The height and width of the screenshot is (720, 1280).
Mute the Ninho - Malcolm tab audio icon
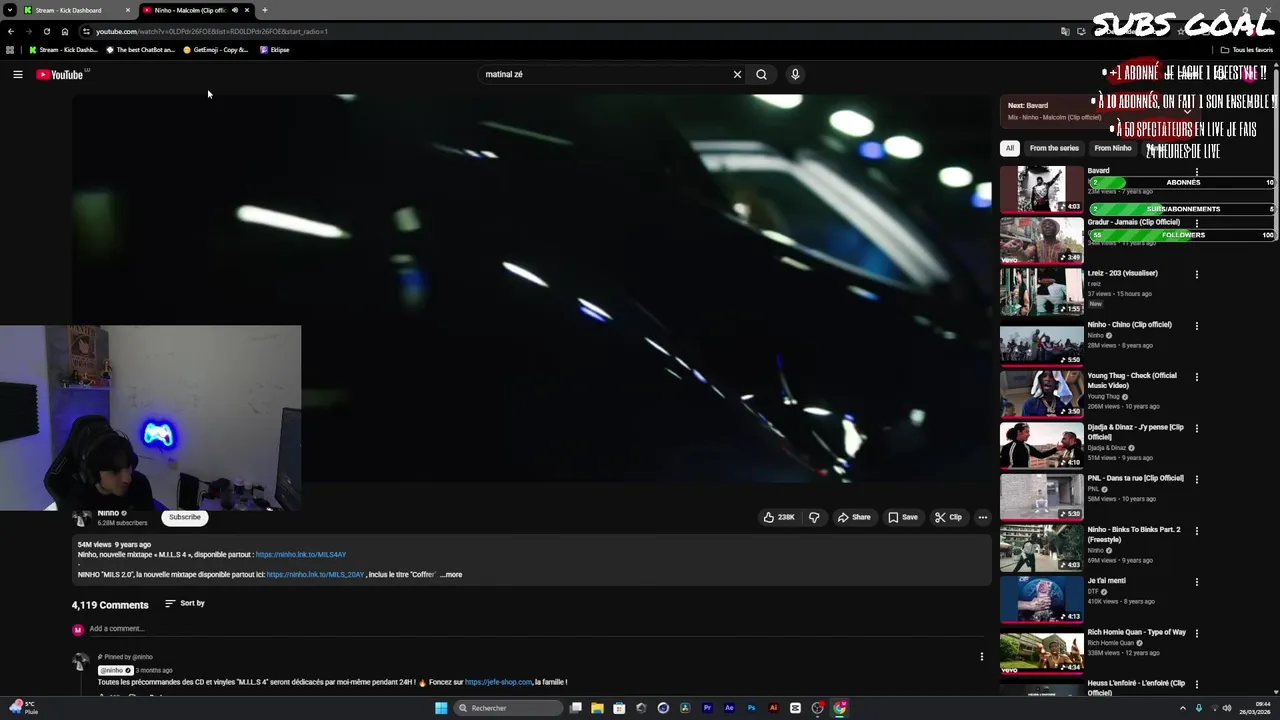pyautogui.click(x=235, y=10)
